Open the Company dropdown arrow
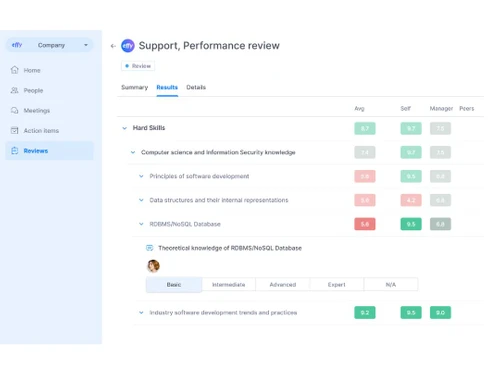The image size is (500, 375). click(86, 45)
